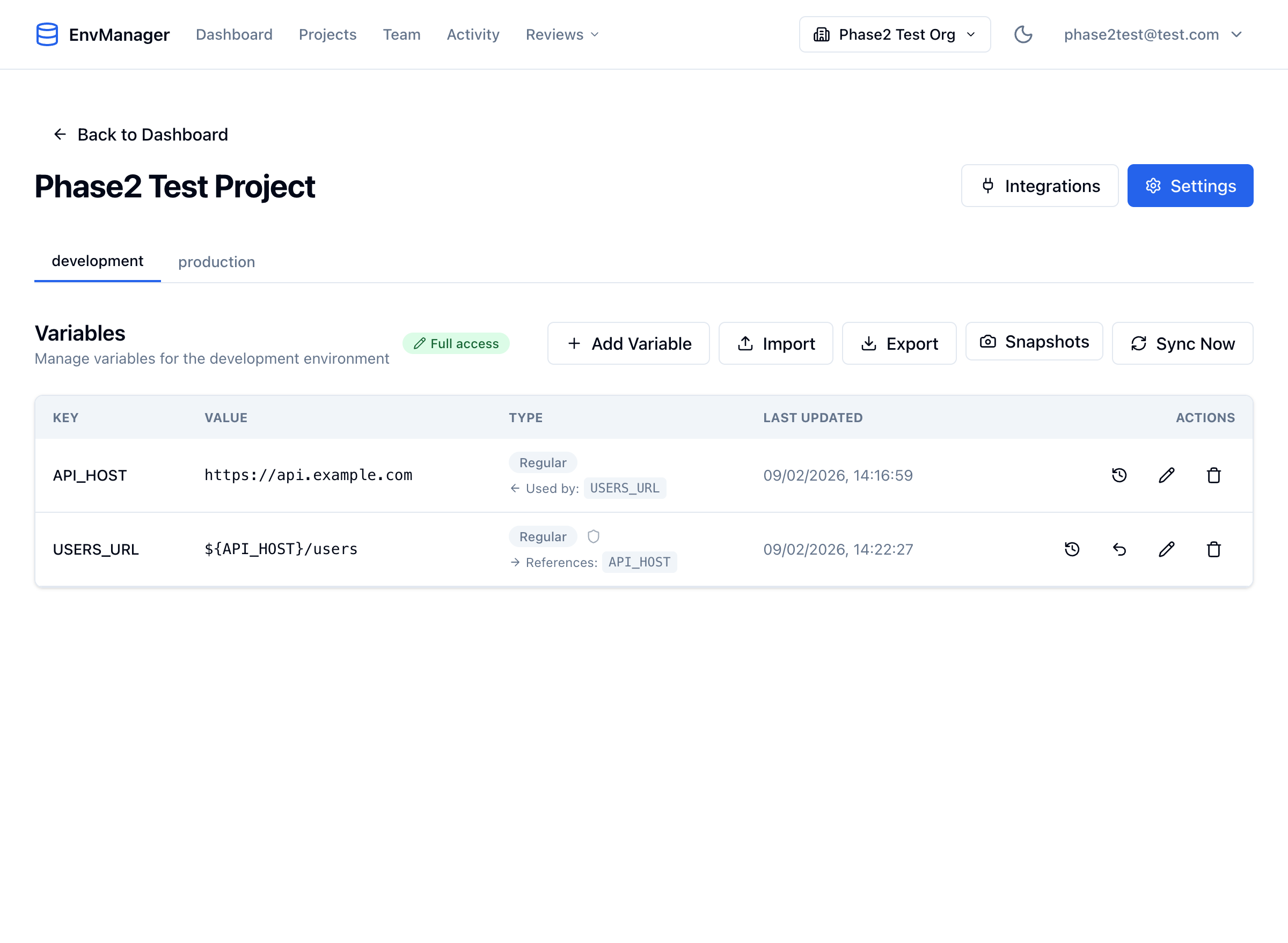Edit the USERS_URL variable

click(x=1166, y=549)
